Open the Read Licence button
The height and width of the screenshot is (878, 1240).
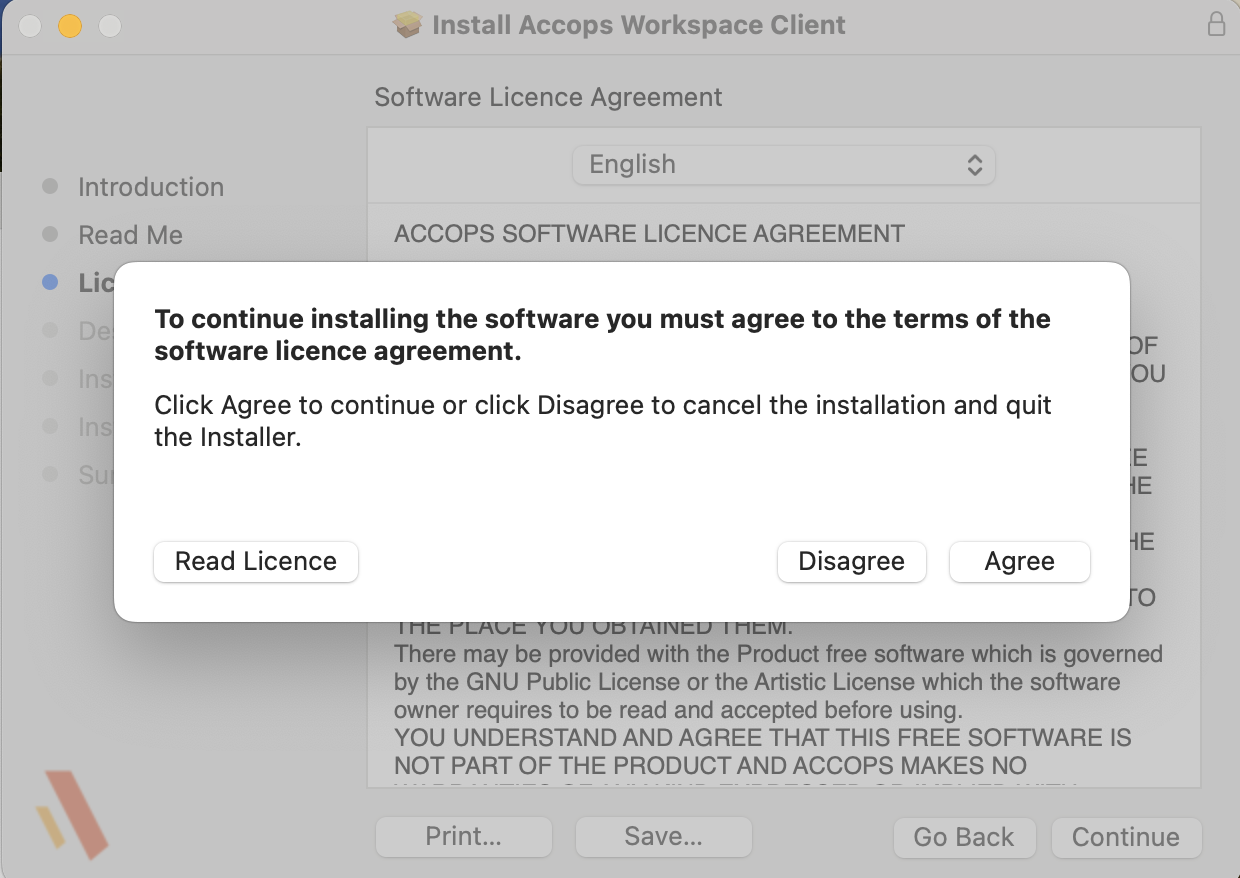click(256, 561)
